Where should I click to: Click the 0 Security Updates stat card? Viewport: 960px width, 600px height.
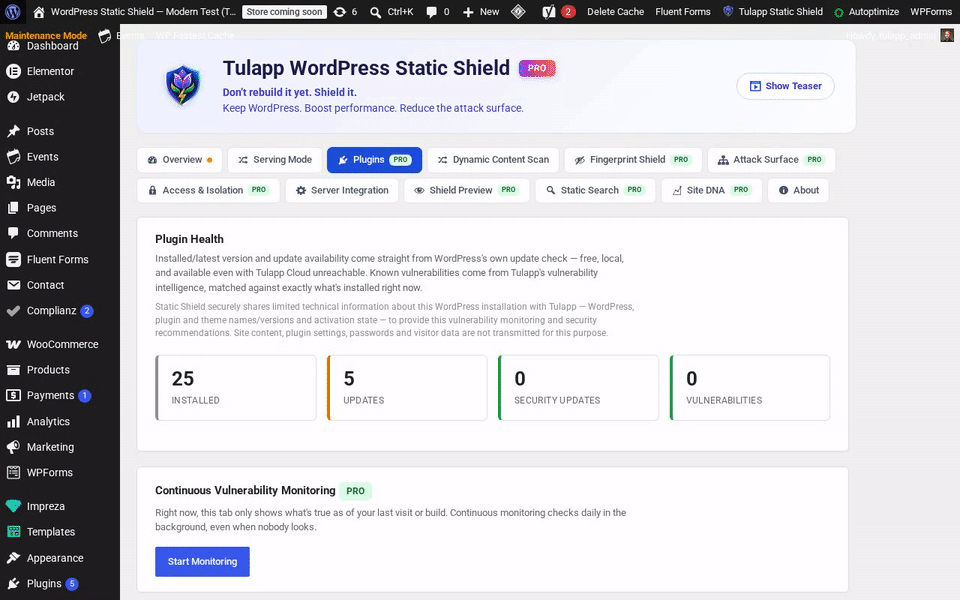tap(579, 388)
